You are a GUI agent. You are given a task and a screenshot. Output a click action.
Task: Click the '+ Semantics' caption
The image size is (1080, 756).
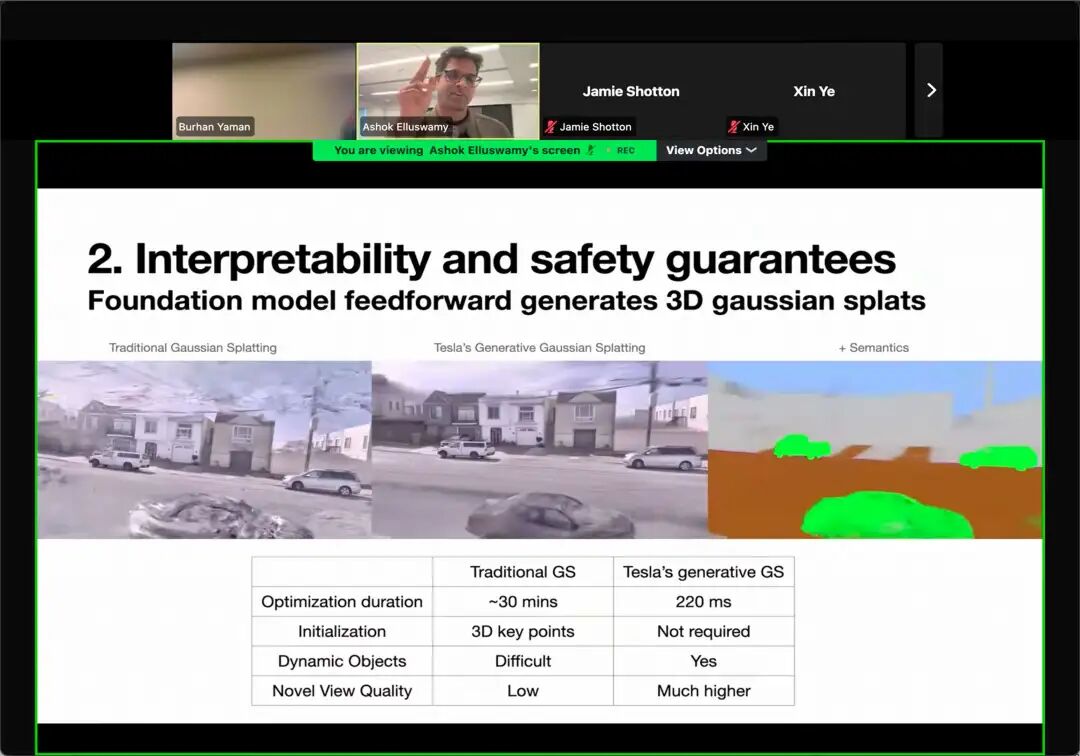pos(873,348)
